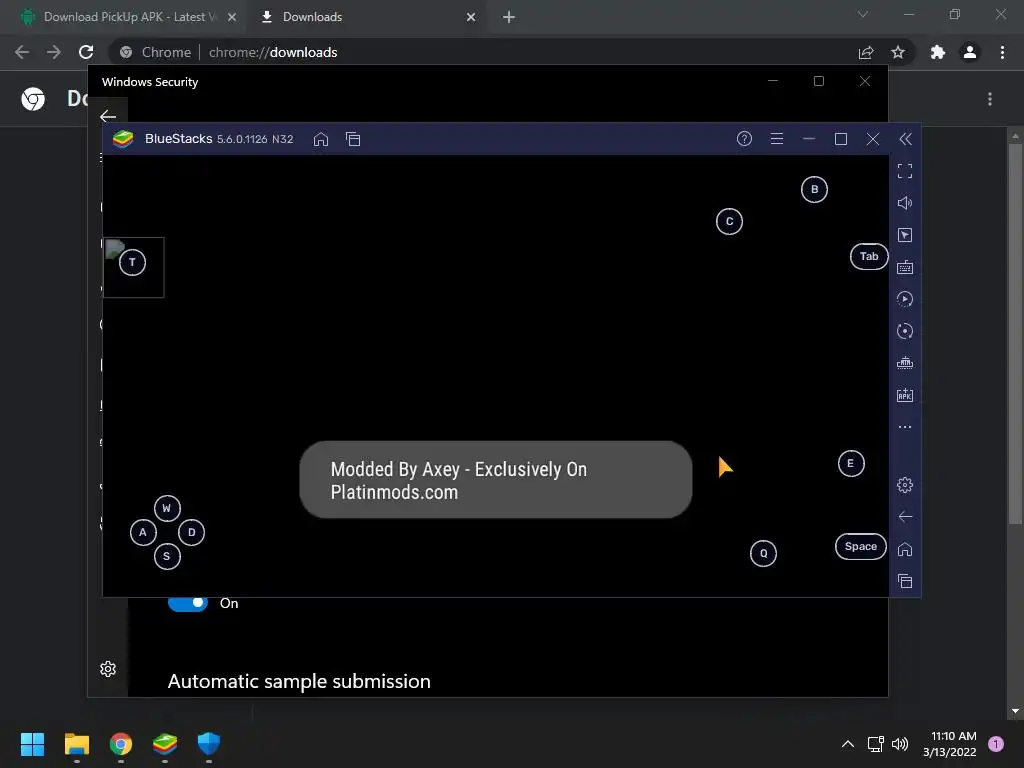The image size is (1024, 768).
Task: Open notification badge in system tray
Action: pyautogui.click(x=996, y=744)
